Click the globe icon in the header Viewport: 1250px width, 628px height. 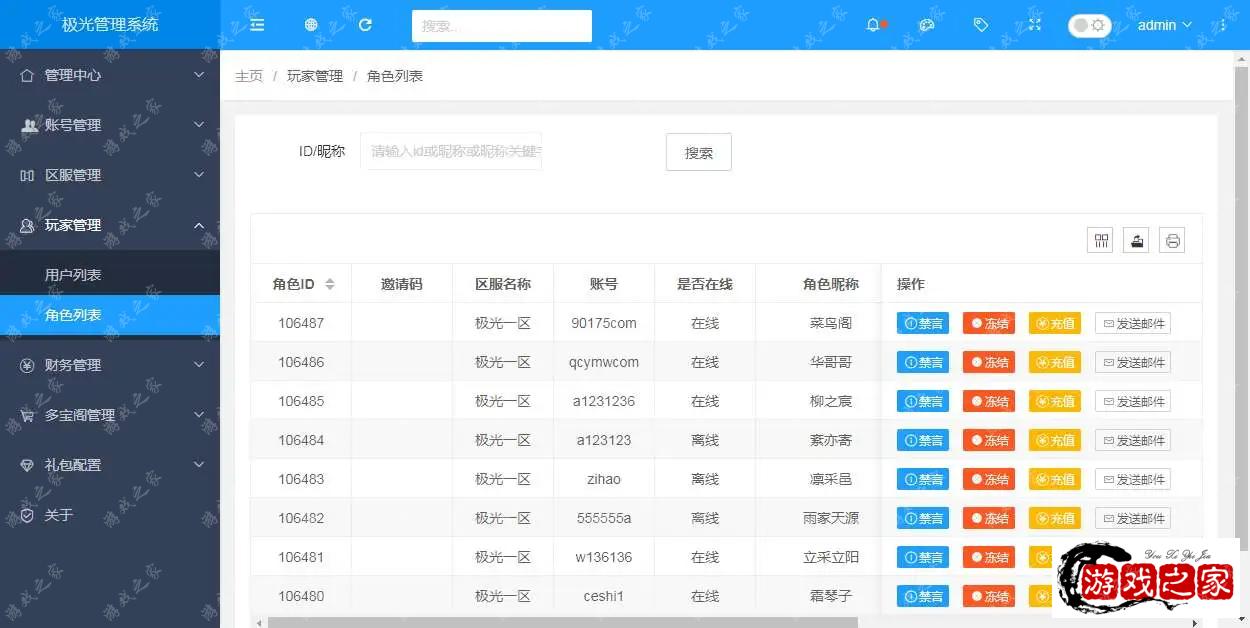(311, 25)
